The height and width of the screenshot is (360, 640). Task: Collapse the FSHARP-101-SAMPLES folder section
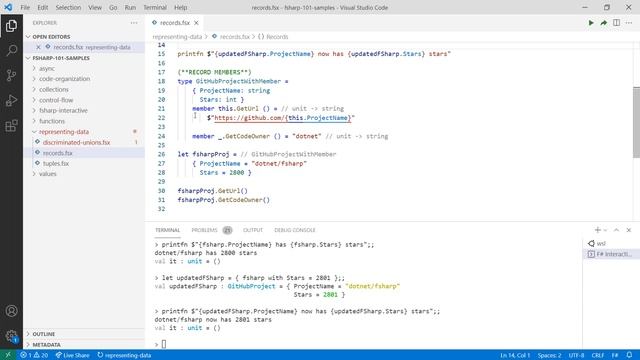61,58
